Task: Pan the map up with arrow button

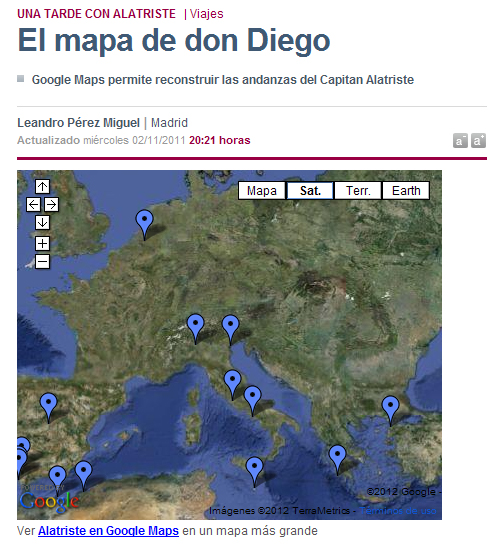Action: coord(42,186)
